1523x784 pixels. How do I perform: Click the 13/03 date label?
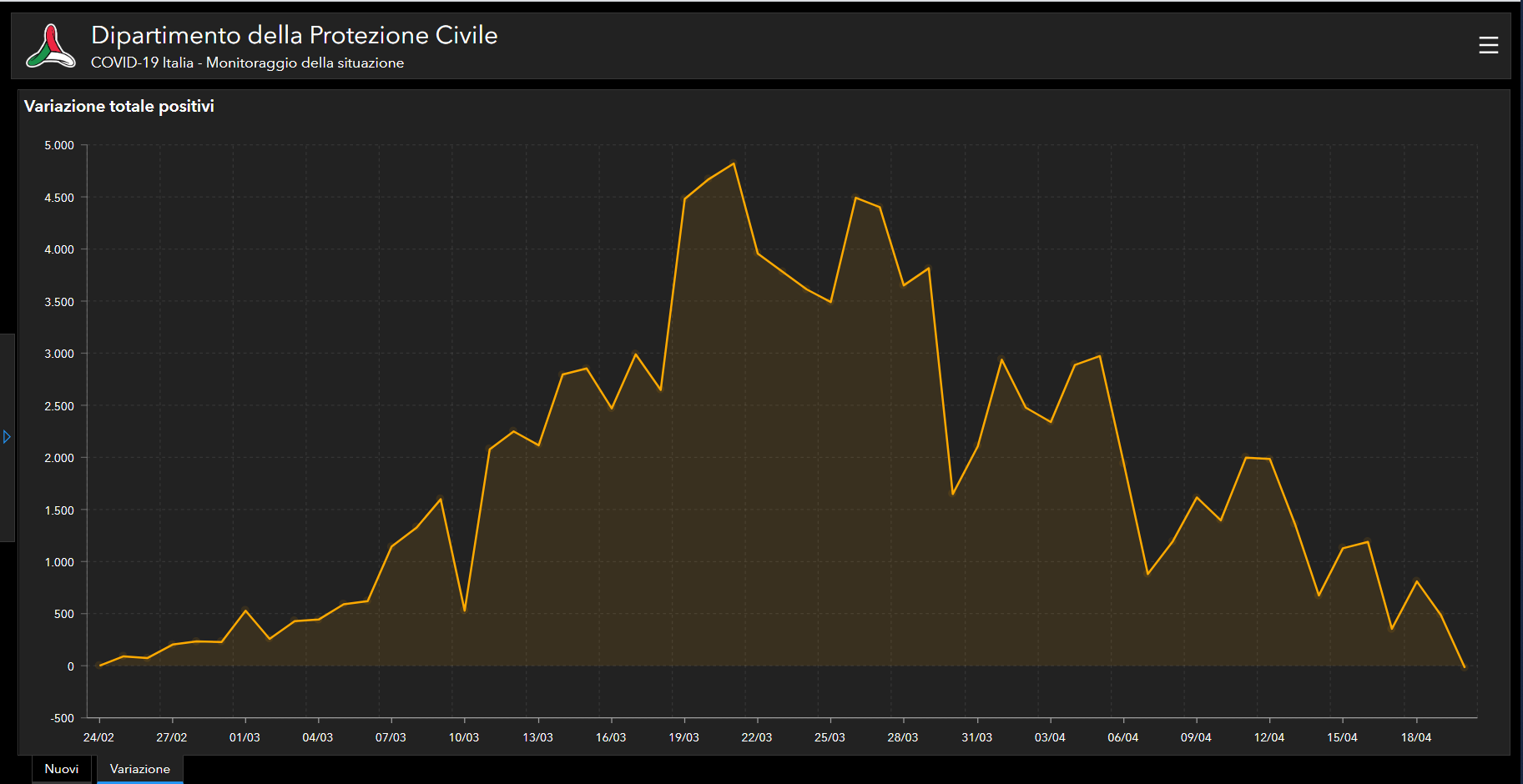click(538, 737)
